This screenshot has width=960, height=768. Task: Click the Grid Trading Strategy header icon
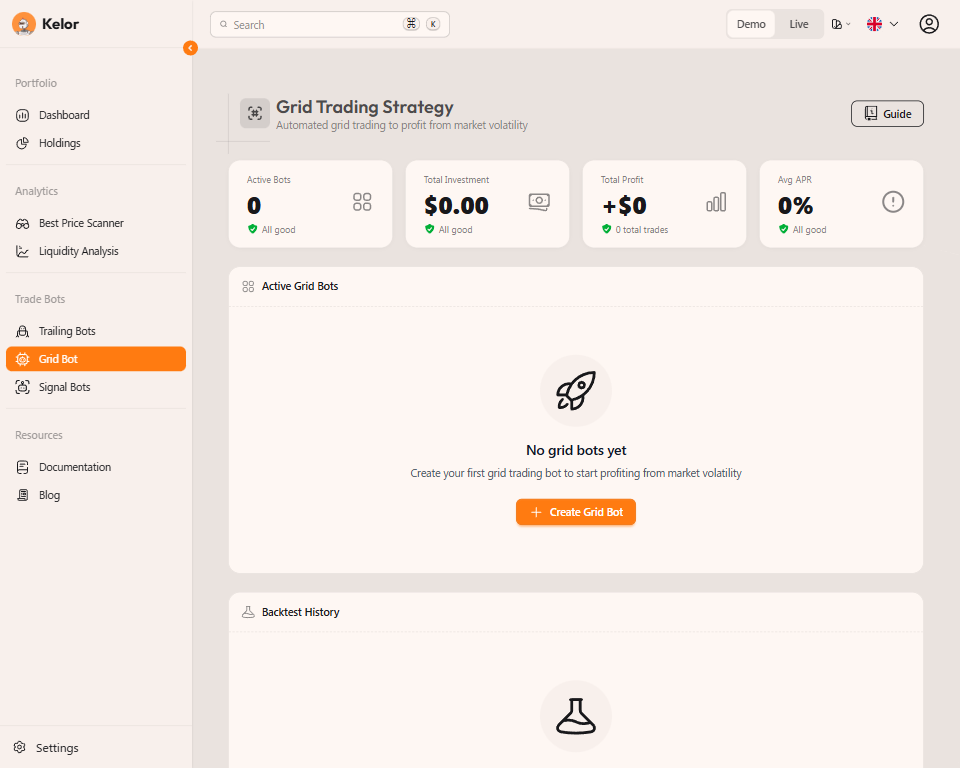(254, 113)
